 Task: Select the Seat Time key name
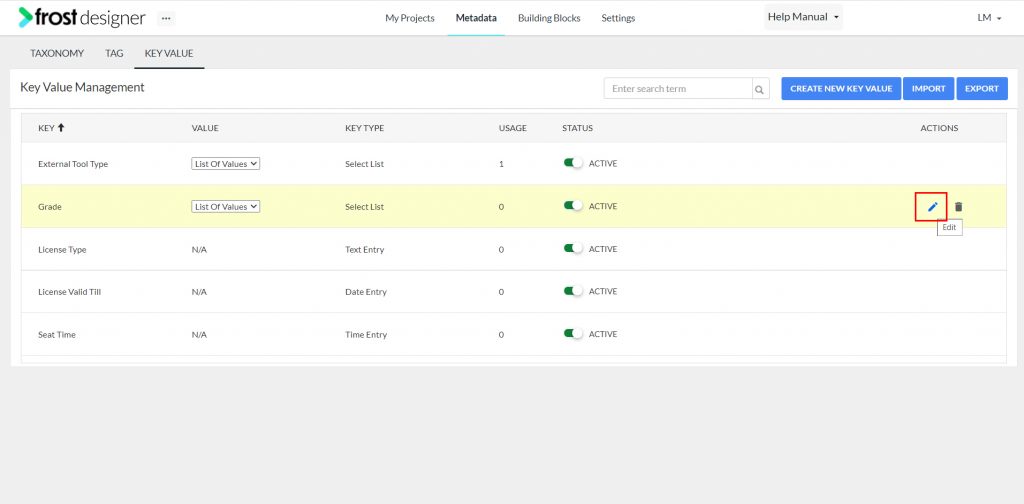click(57, 334)
